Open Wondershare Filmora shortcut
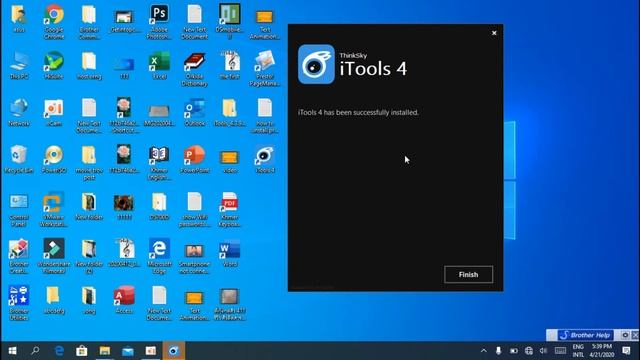The width and height of the screenshot is (640, 360). coord(54,256)
